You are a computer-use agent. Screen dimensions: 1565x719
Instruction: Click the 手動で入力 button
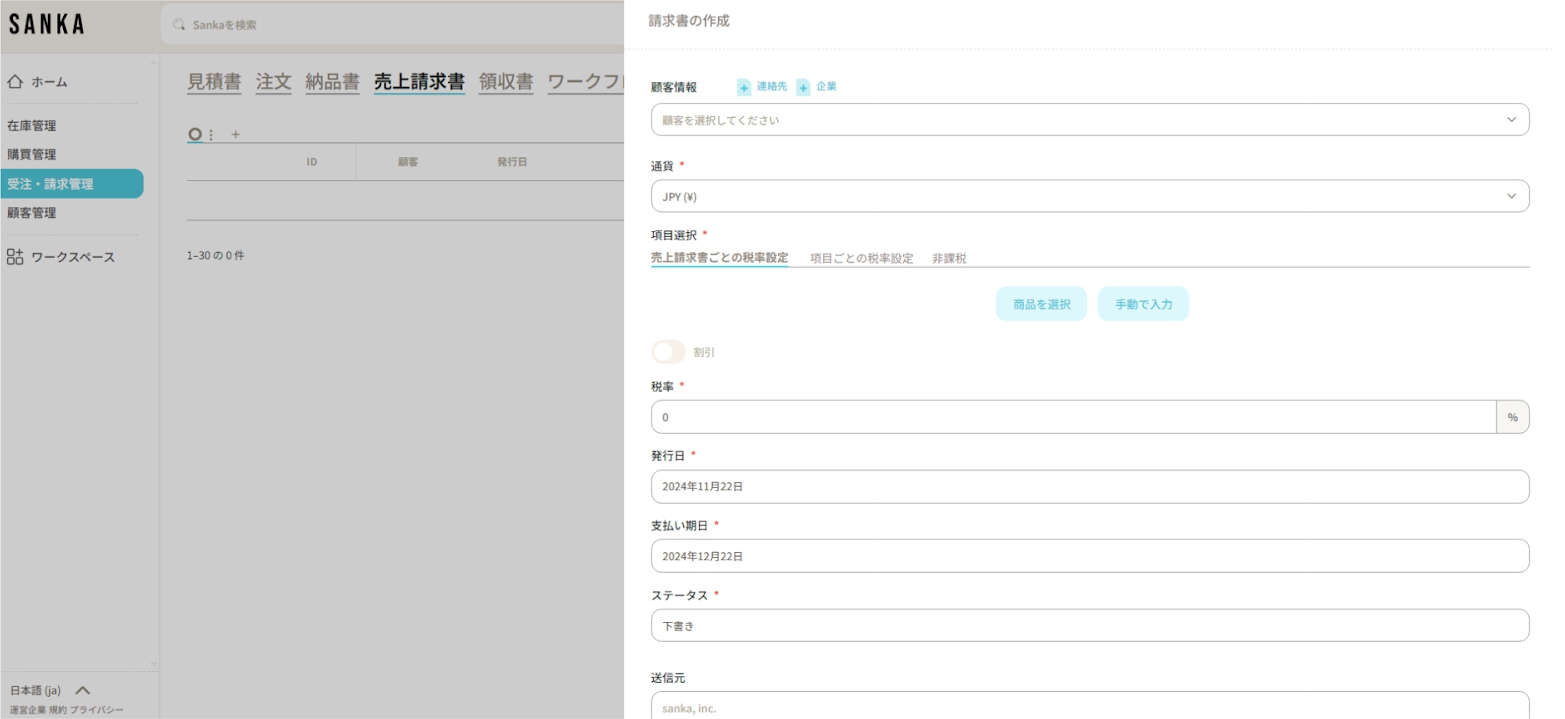tap(1143, 304)
